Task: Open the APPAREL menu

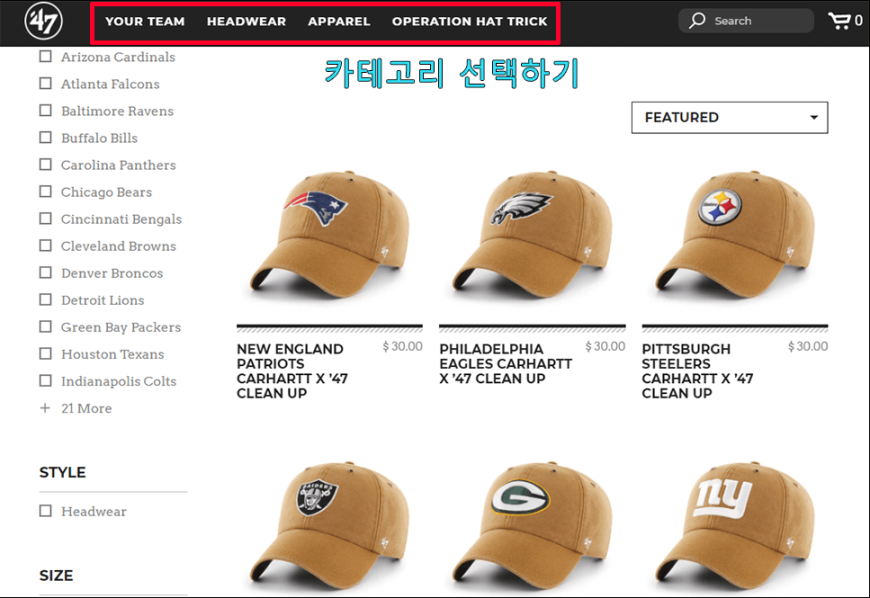Action: click(x=339, y=21)
